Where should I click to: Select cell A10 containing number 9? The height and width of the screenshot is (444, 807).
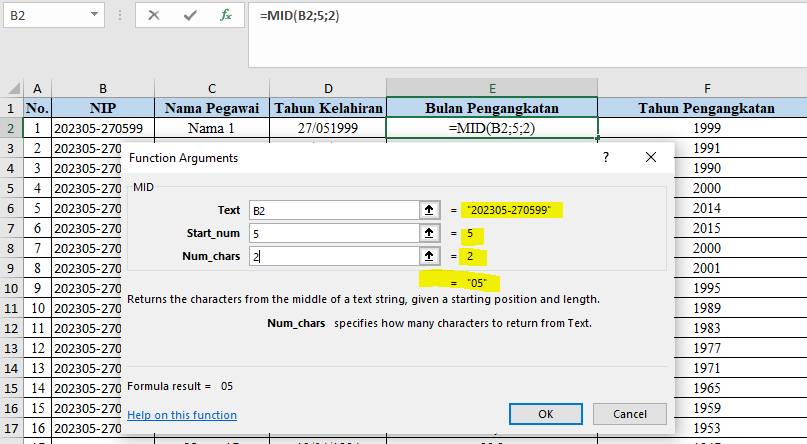37,288
